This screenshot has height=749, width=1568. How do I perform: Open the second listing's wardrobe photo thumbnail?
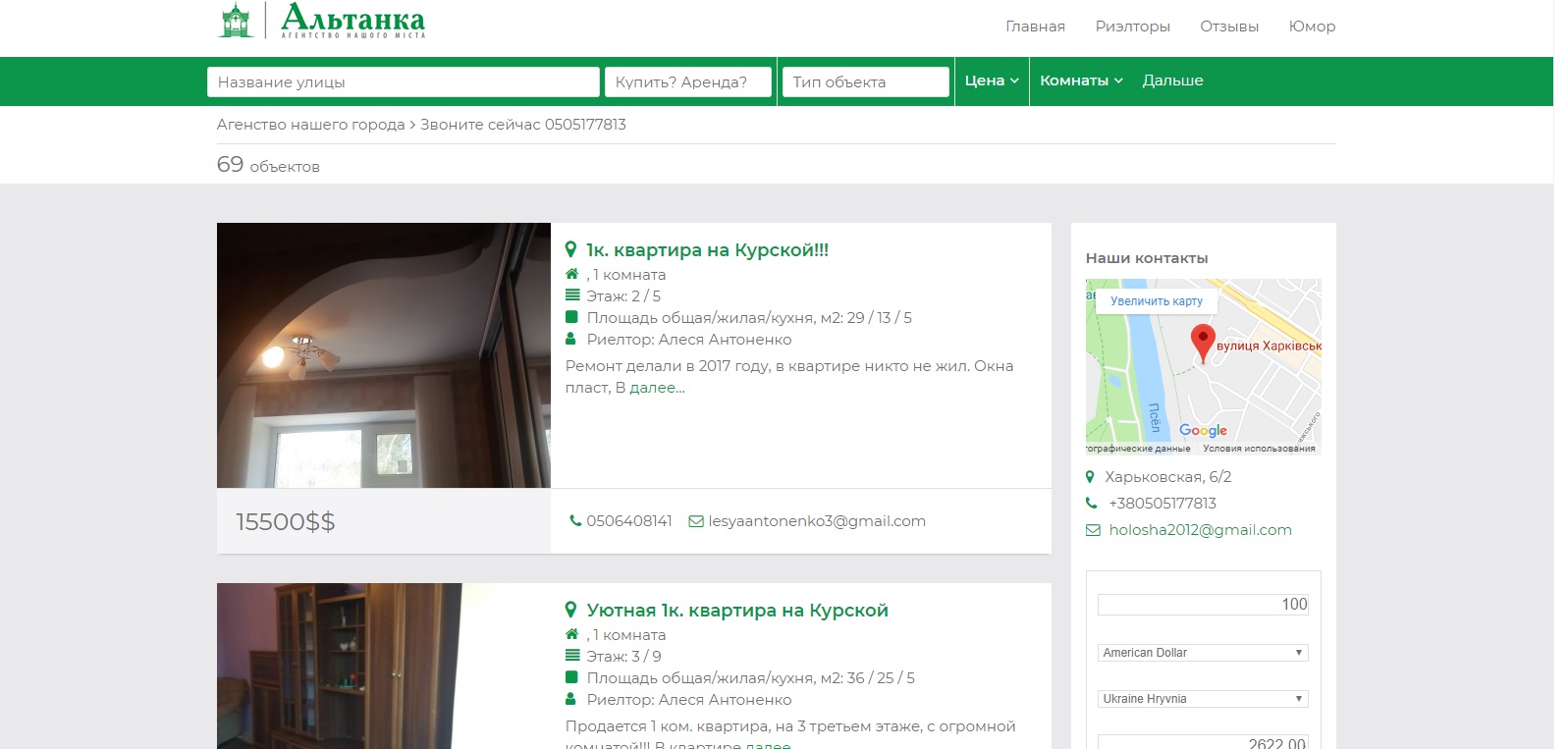point(384,667)
